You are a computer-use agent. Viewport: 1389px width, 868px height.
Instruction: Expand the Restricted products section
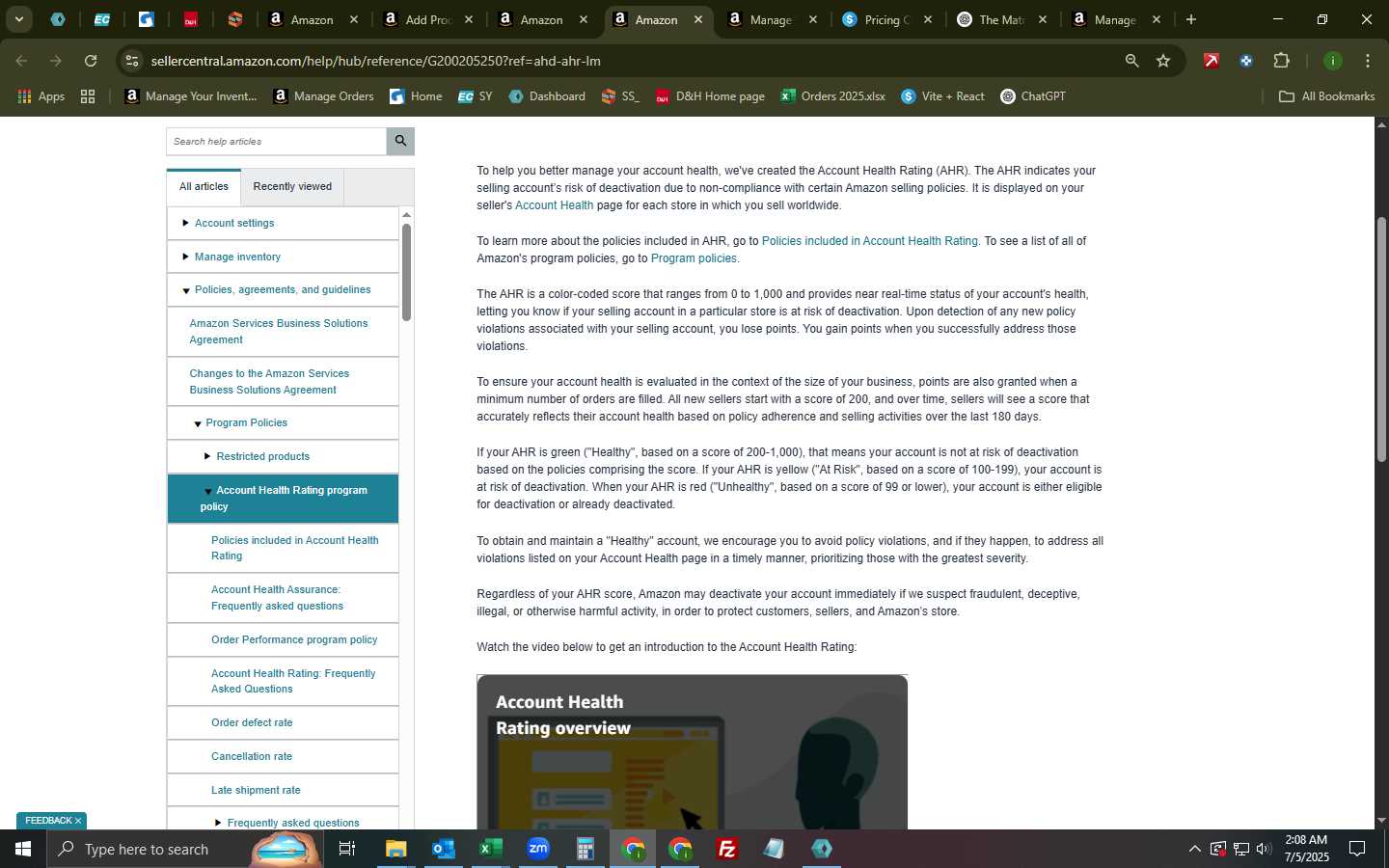pos(207,456)
